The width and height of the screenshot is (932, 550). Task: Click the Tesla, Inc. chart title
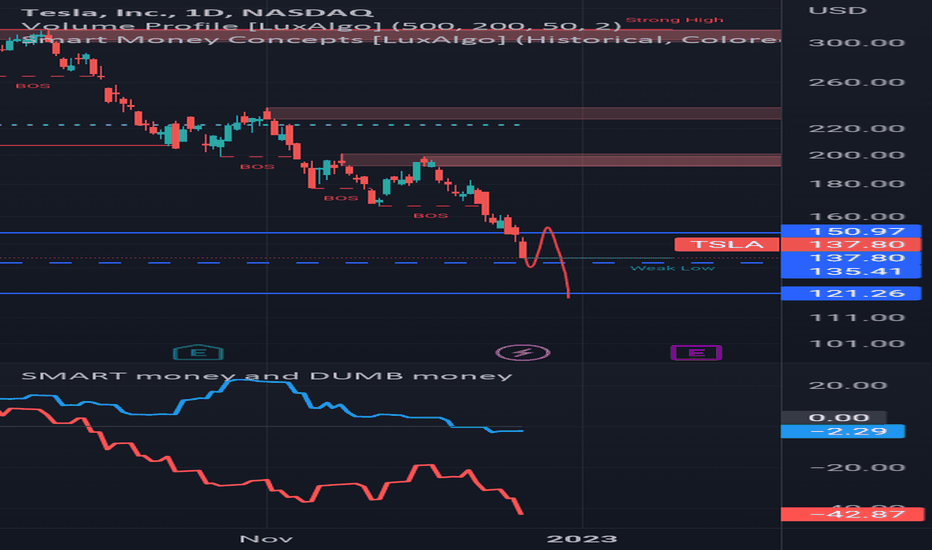(197, 12)
